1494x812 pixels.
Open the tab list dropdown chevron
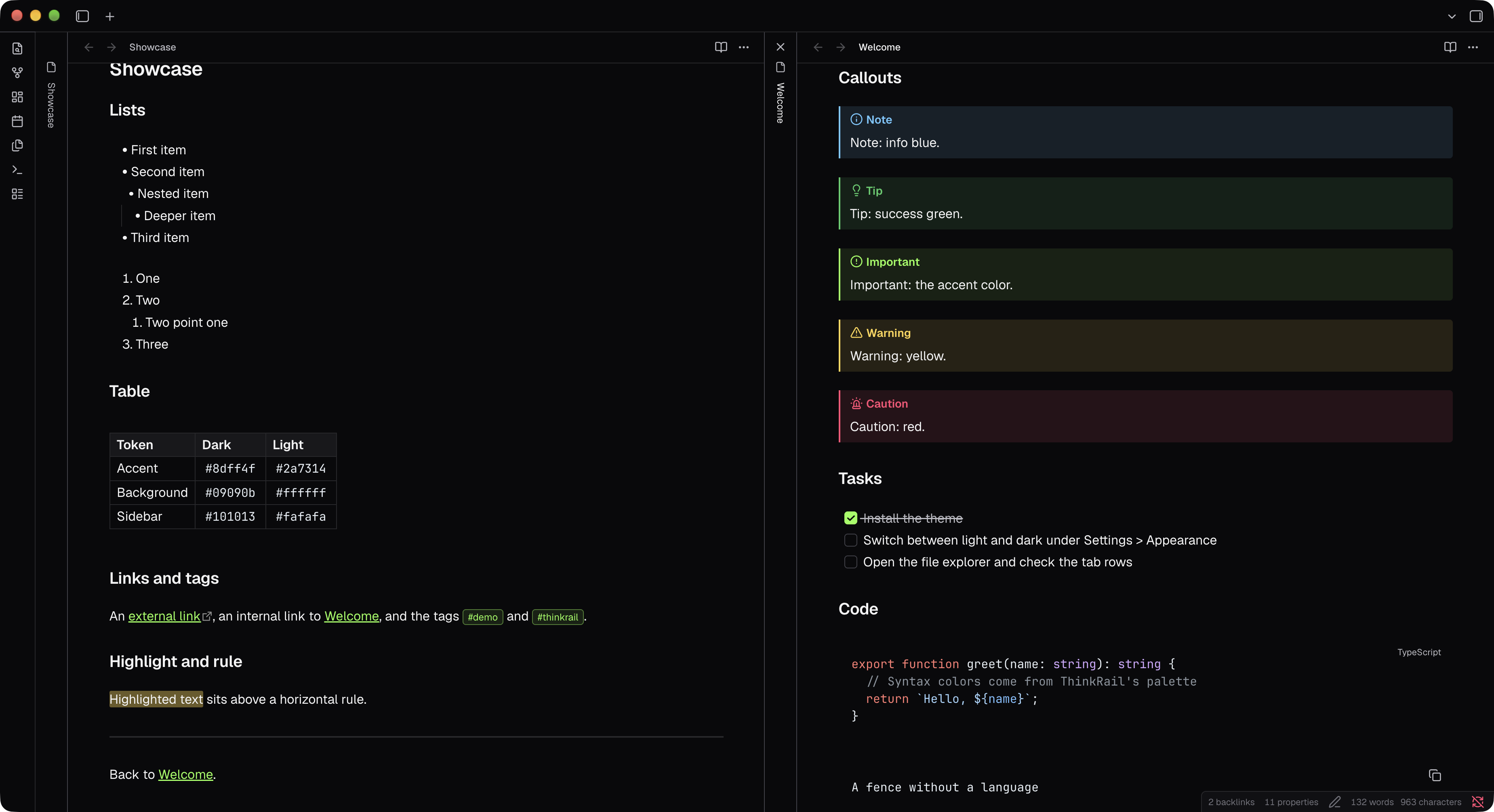click(1452, 16)
